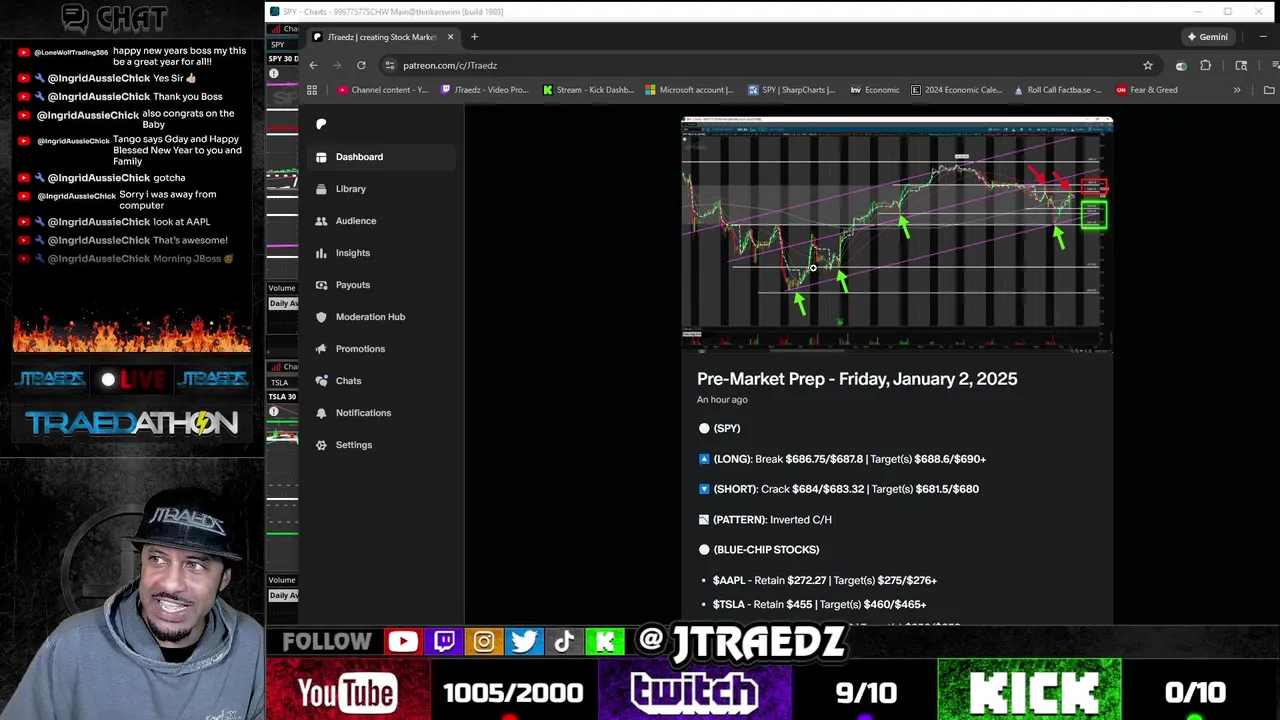The width and height of the screenshot is (1280, 720).
Task: Click the browser back arrow
Action: click(313, 65)
